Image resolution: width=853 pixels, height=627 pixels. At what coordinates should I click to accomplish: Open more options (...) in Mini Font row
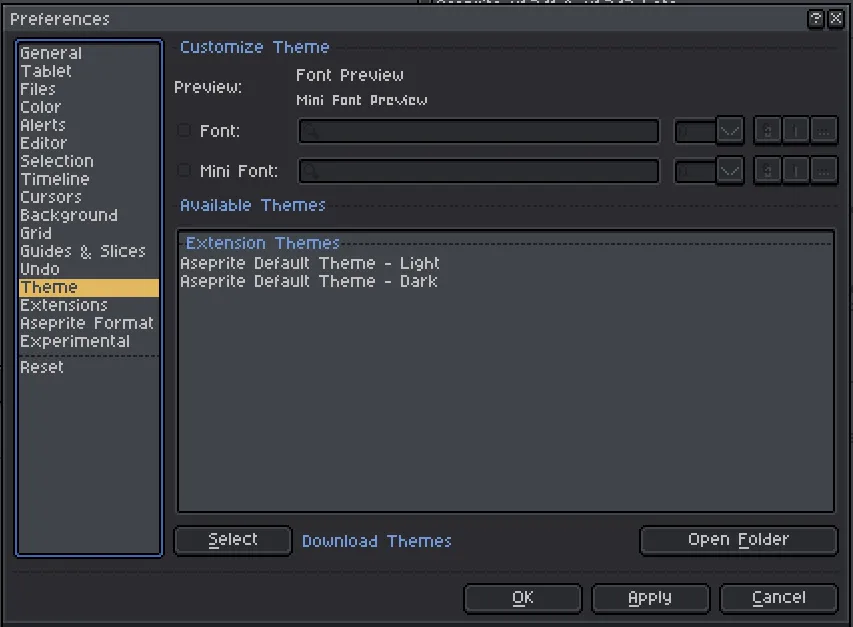[x=824, y=171]
